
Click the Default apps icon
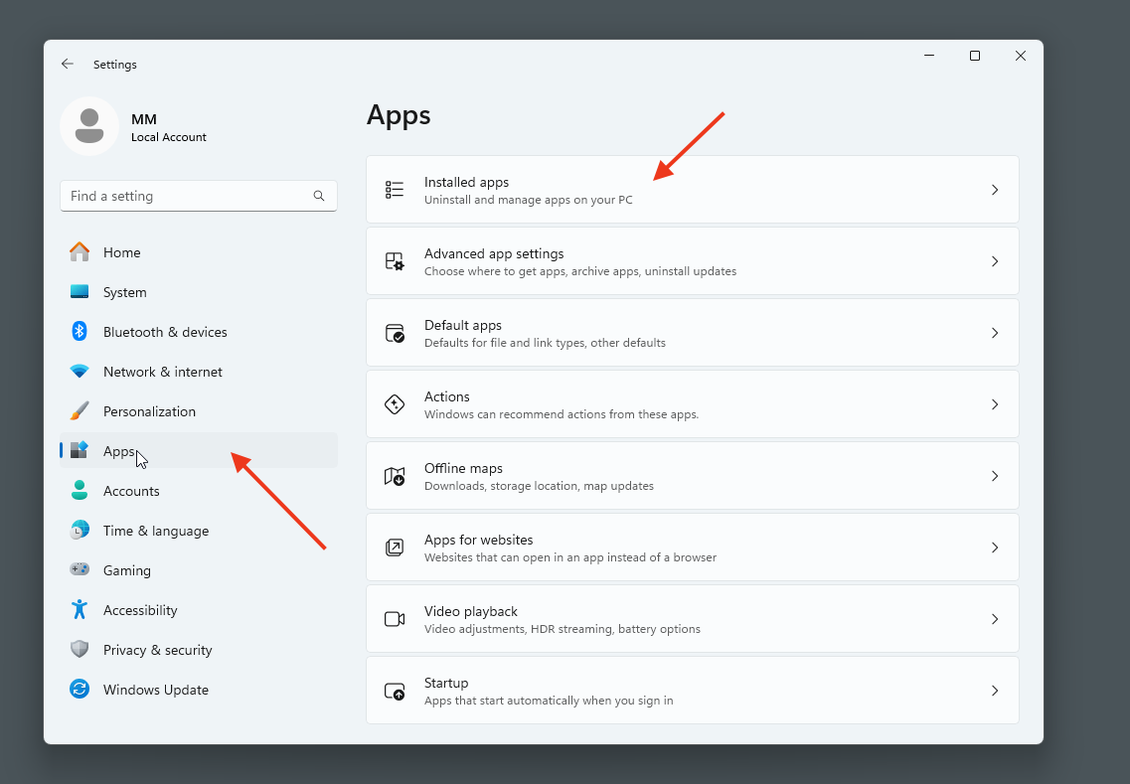(394, 333)
